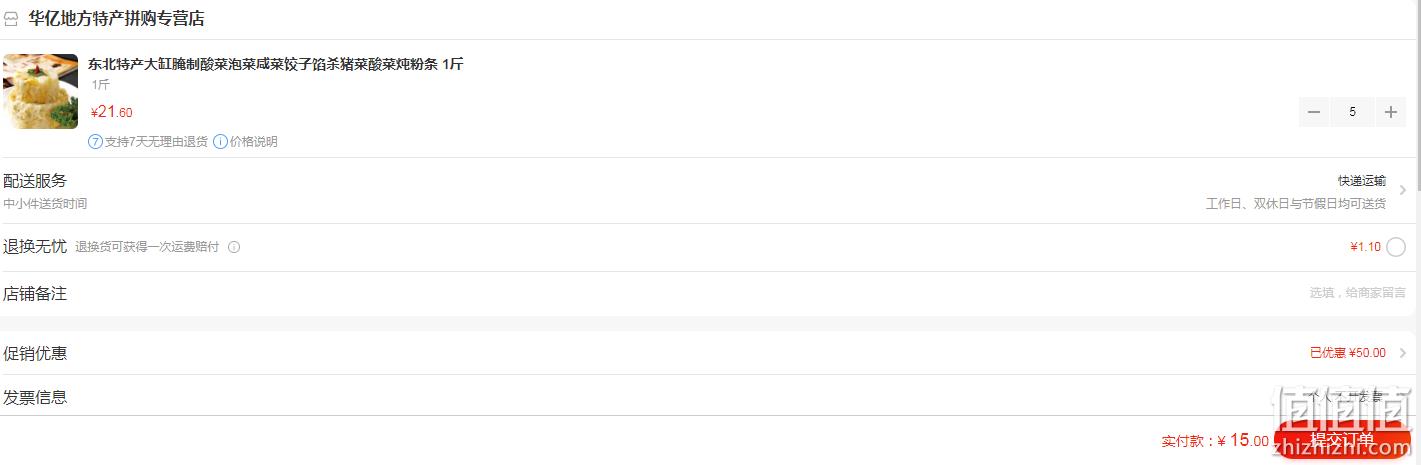Click the 7-day return badge icon
The height and width of the screenshot is (465, 1421).
96,142
